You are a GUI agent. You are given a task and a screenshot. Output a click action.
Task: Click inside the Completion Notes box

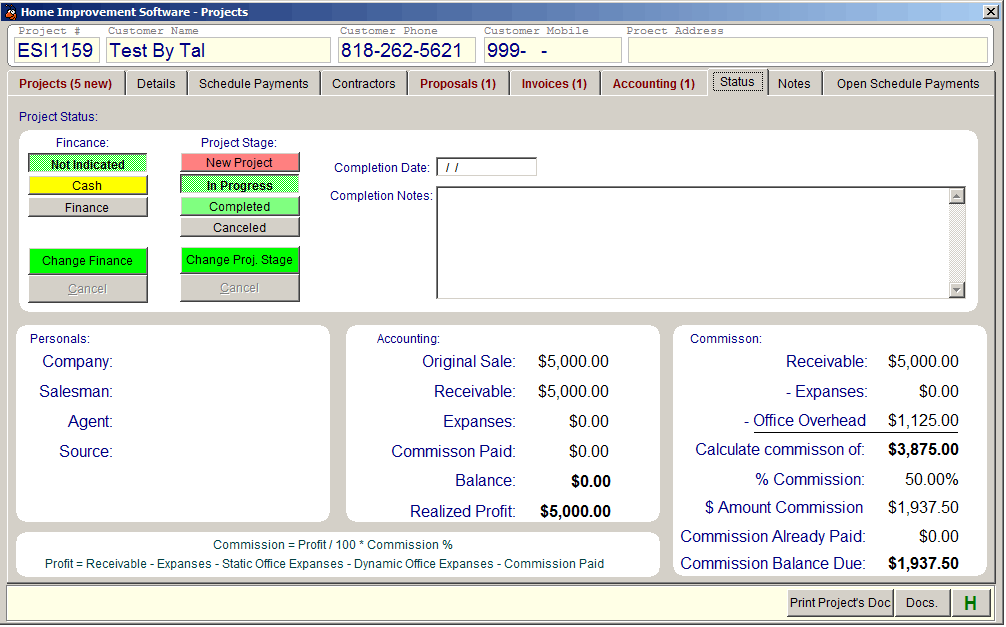693,243
